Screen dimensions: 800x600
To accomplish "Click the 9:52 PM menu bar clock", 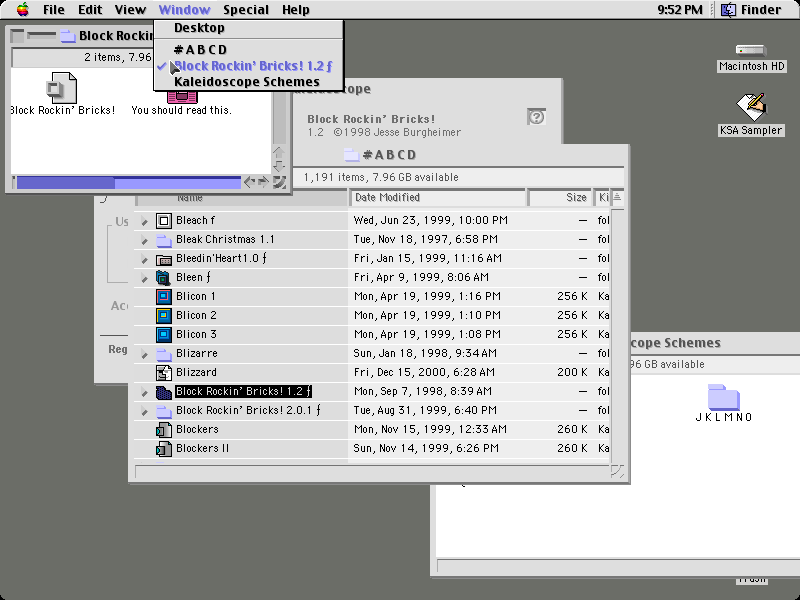I will click(680, 10).
